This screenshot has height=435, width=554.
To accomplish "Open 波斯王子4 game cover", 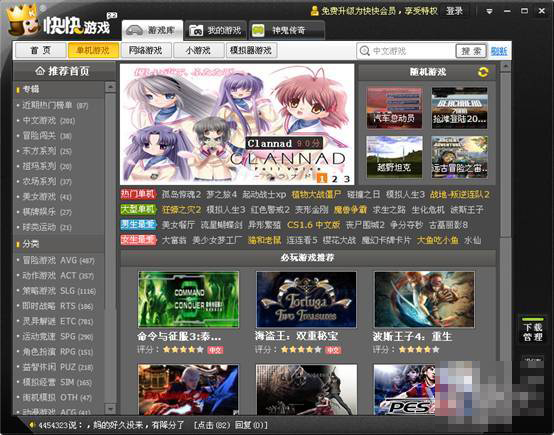I will click(424, 299).
